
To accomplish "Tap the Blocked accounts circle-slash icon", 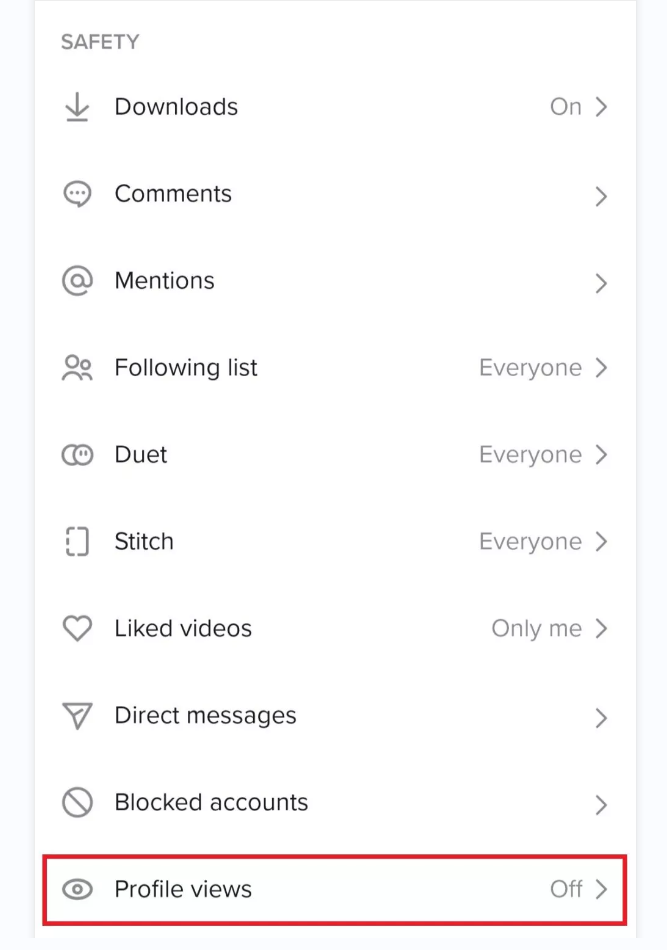I will click(77, 802).
